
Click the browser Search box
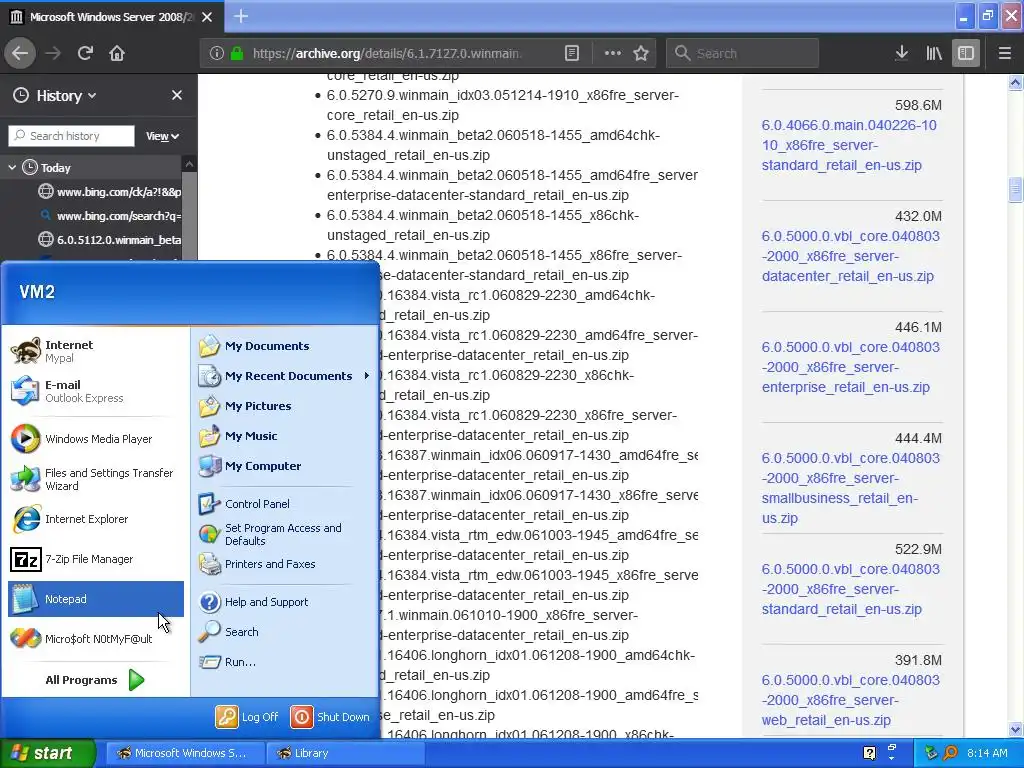(x=743, y=54)
